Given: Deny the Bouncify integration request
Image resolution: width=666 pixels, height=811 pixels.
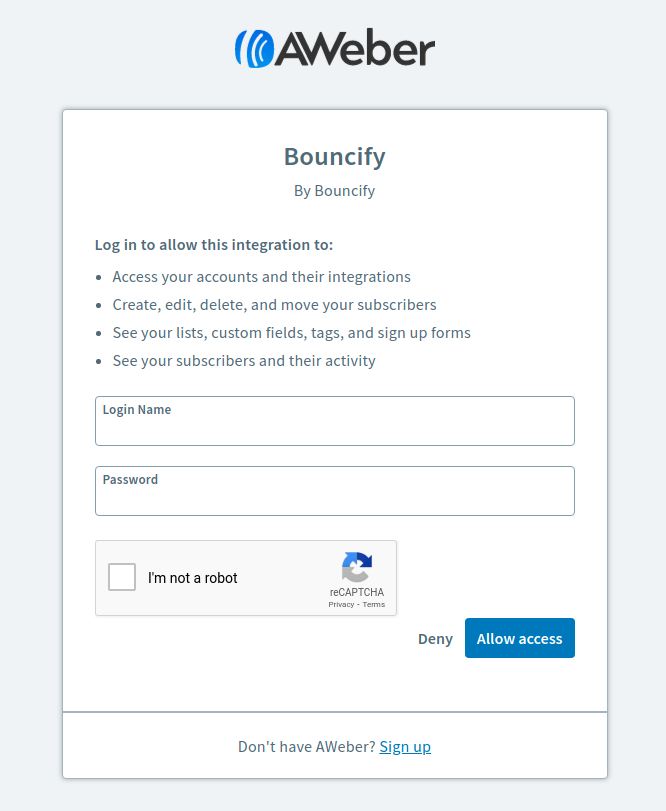Looking at the screenshot, I should 435,639.
